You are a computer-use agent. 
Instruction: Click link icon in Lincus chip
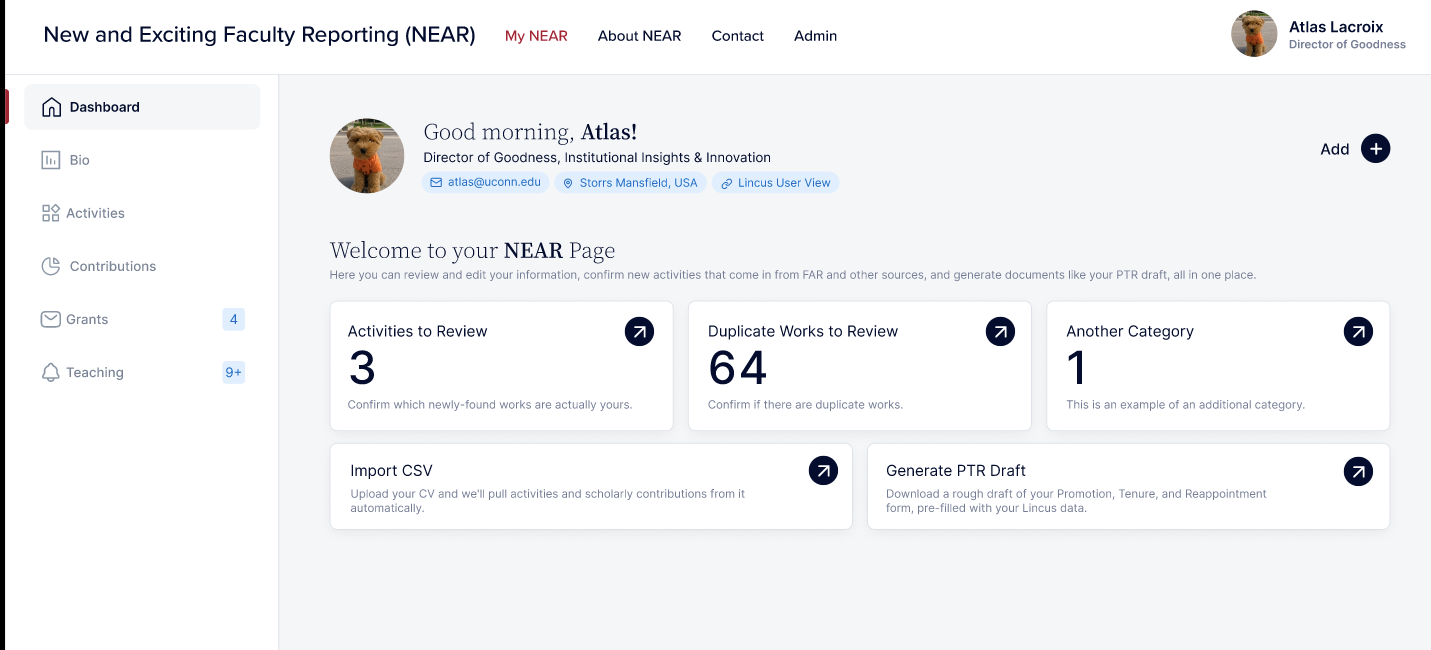coord(726,183)
